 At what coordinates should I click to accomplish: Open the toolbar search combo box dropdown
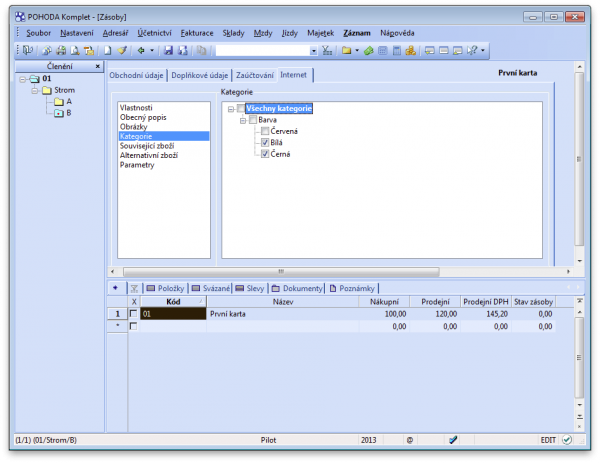(314, 51)
